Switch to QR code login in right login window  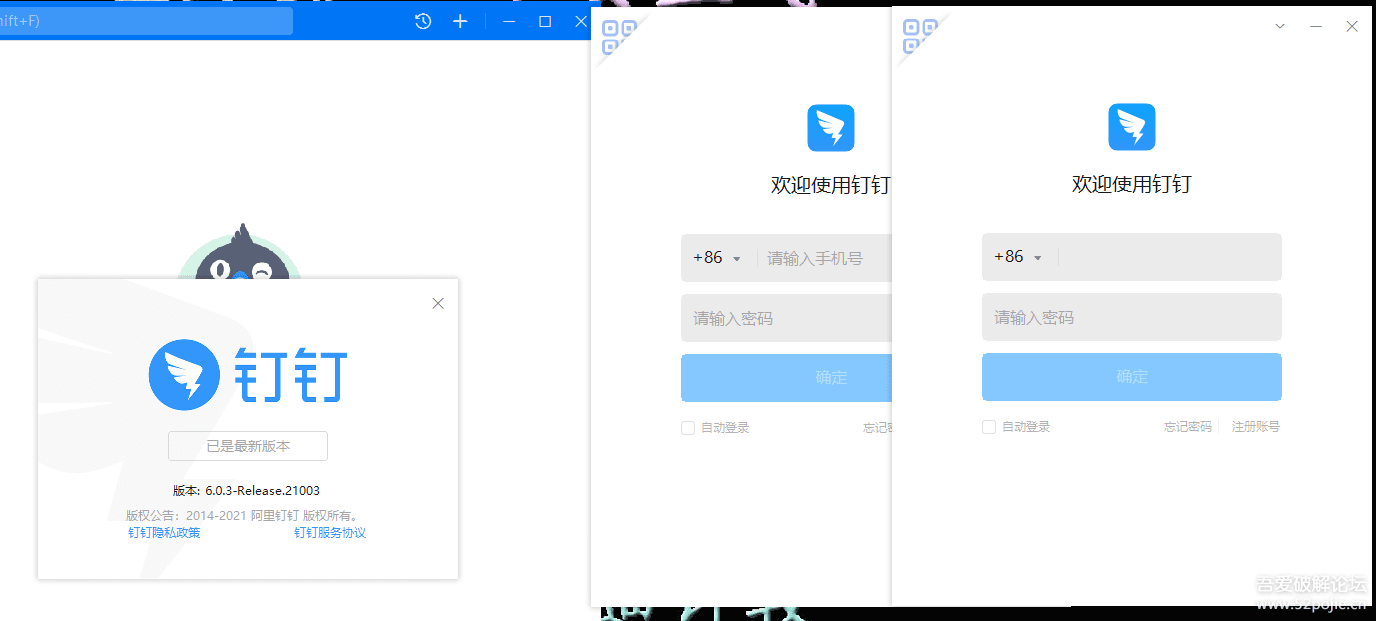[x=920, y=36]
